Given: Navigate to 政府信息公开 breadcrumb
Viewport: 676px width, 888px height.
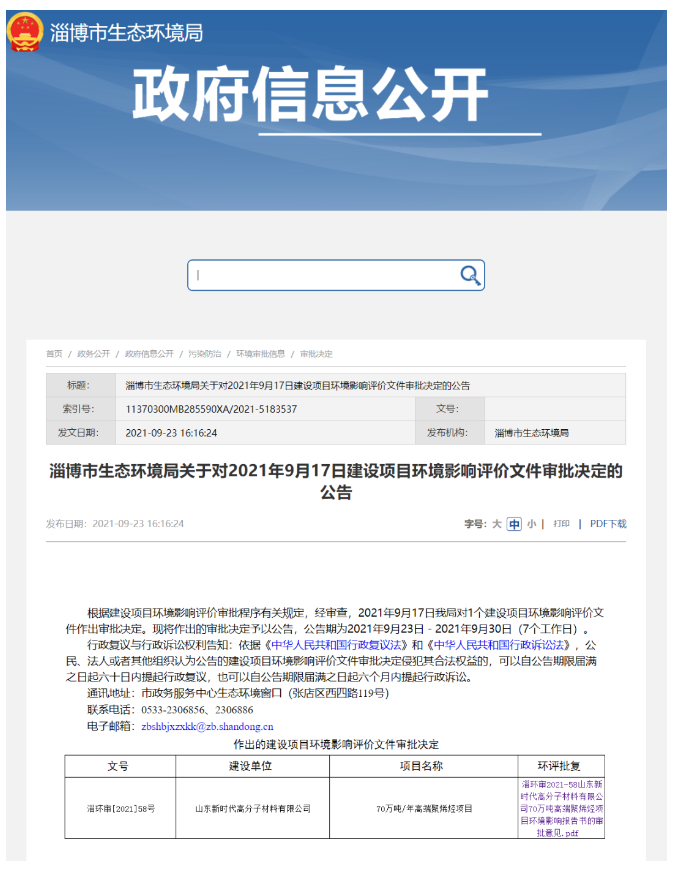Looking at the screenshot, I should [x=149, y=354].
